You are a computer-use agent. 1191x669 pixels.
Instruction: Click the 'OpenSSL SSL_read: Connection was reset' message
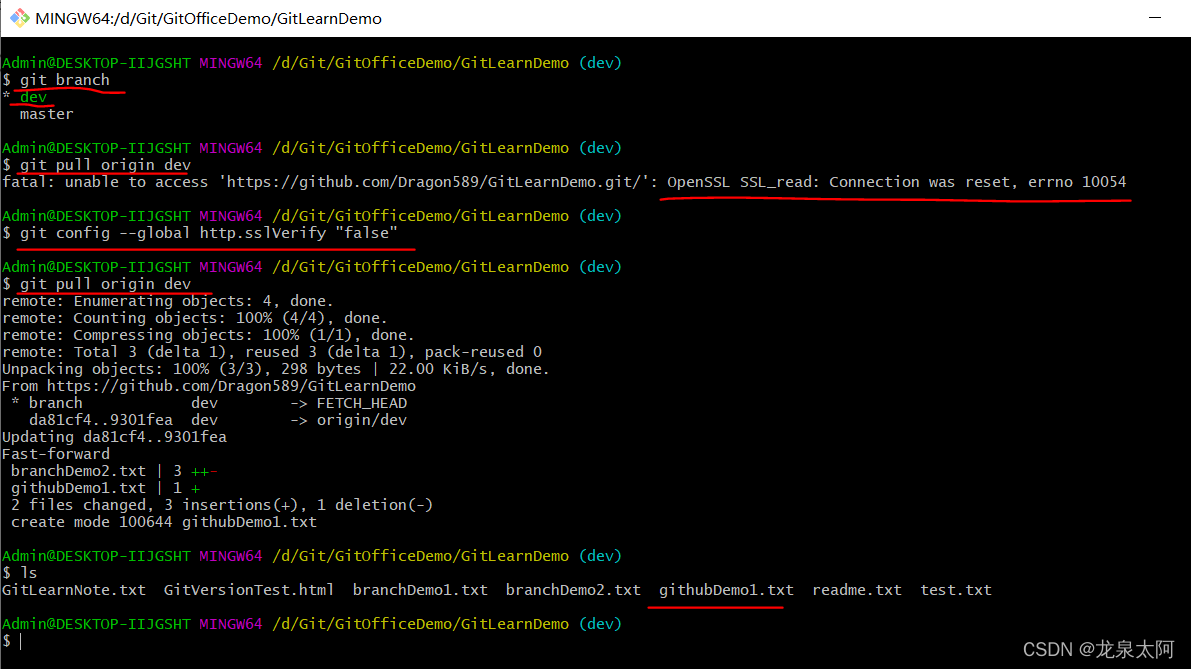(839, 181)
